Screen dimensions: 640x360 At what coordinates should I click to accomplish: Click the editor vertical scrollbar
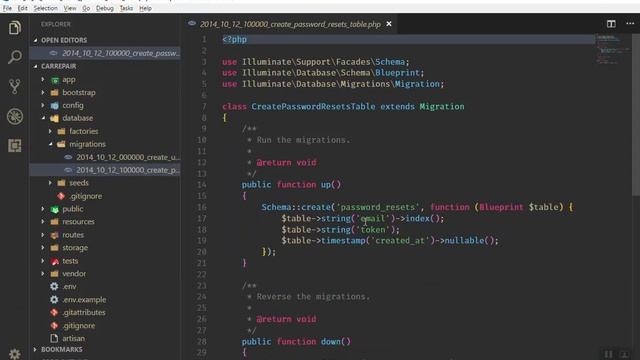pyautogui.click(x=636, y=114)
